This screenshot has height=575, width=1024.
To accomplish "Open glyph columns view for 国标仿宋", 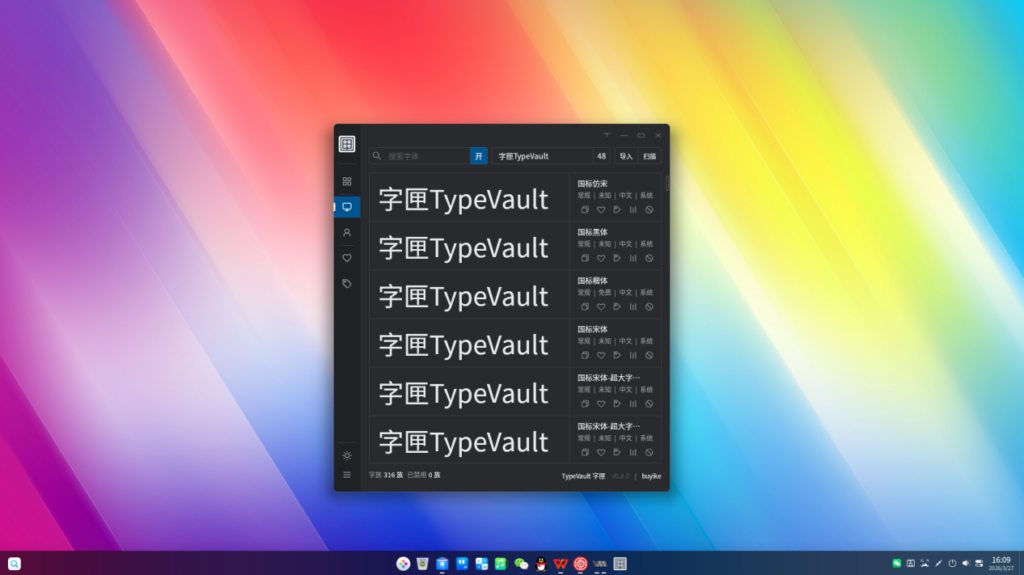I will [x=633, y=210].
